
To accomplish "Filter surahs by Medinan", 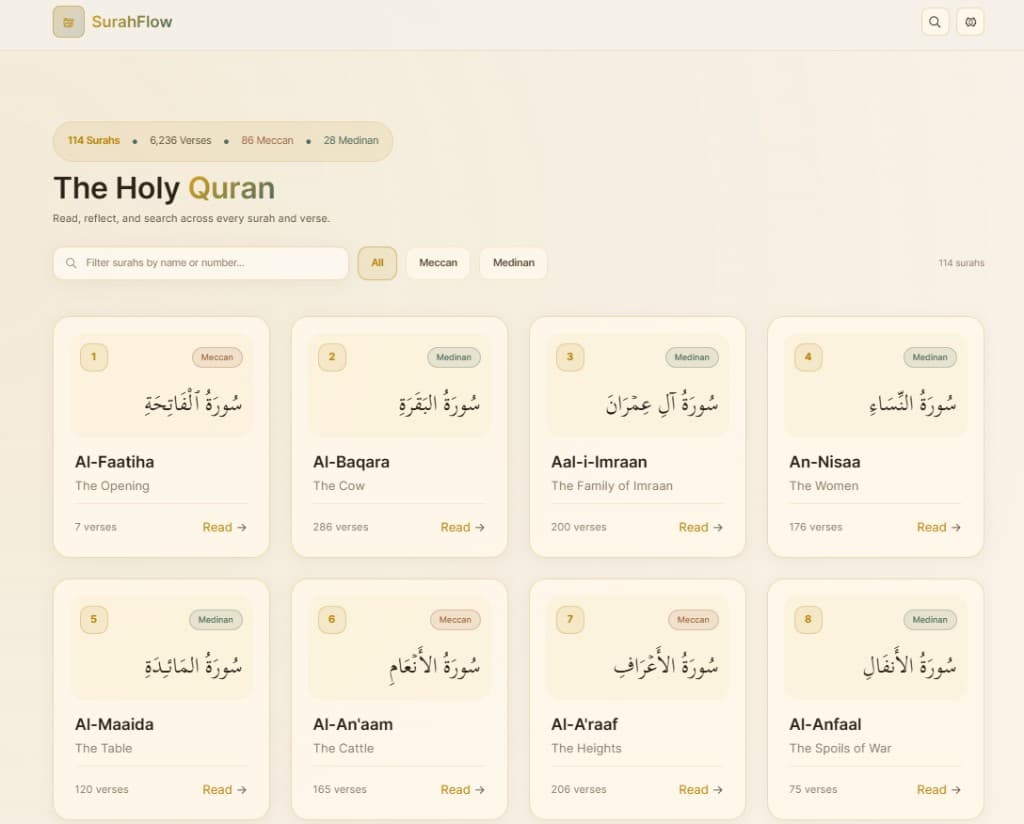I will (x=513, y=262).
